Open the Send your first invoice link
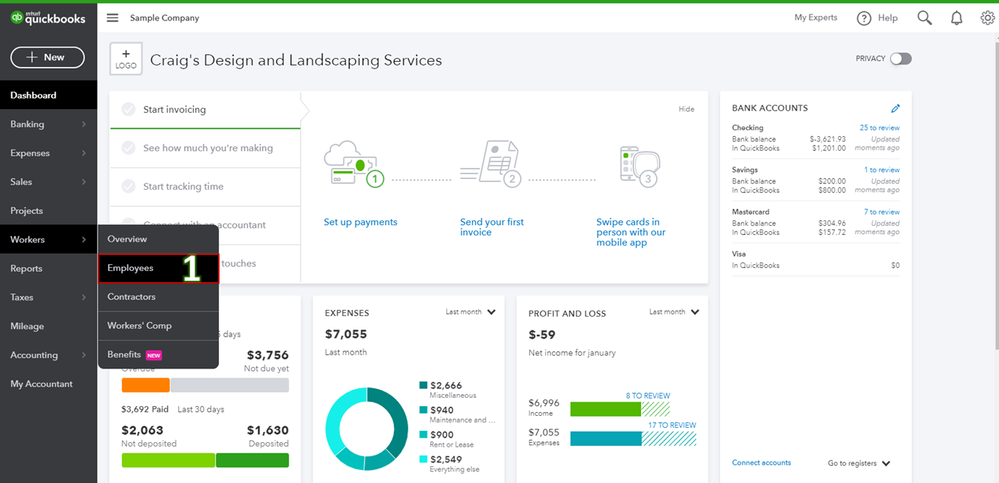The height and width of the screenshot is (483, 999). (x=492, y=227)
